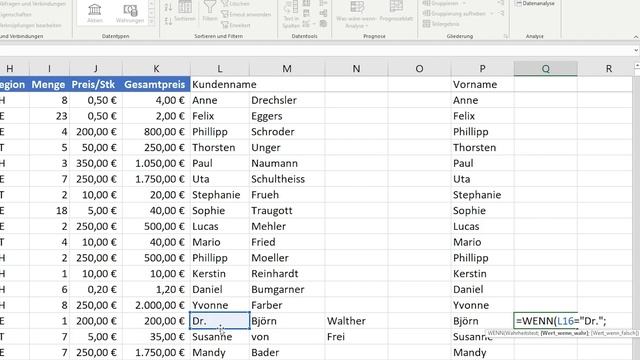
Task: Select column K header
Action: pyautogui.click(x=156, y=69)
